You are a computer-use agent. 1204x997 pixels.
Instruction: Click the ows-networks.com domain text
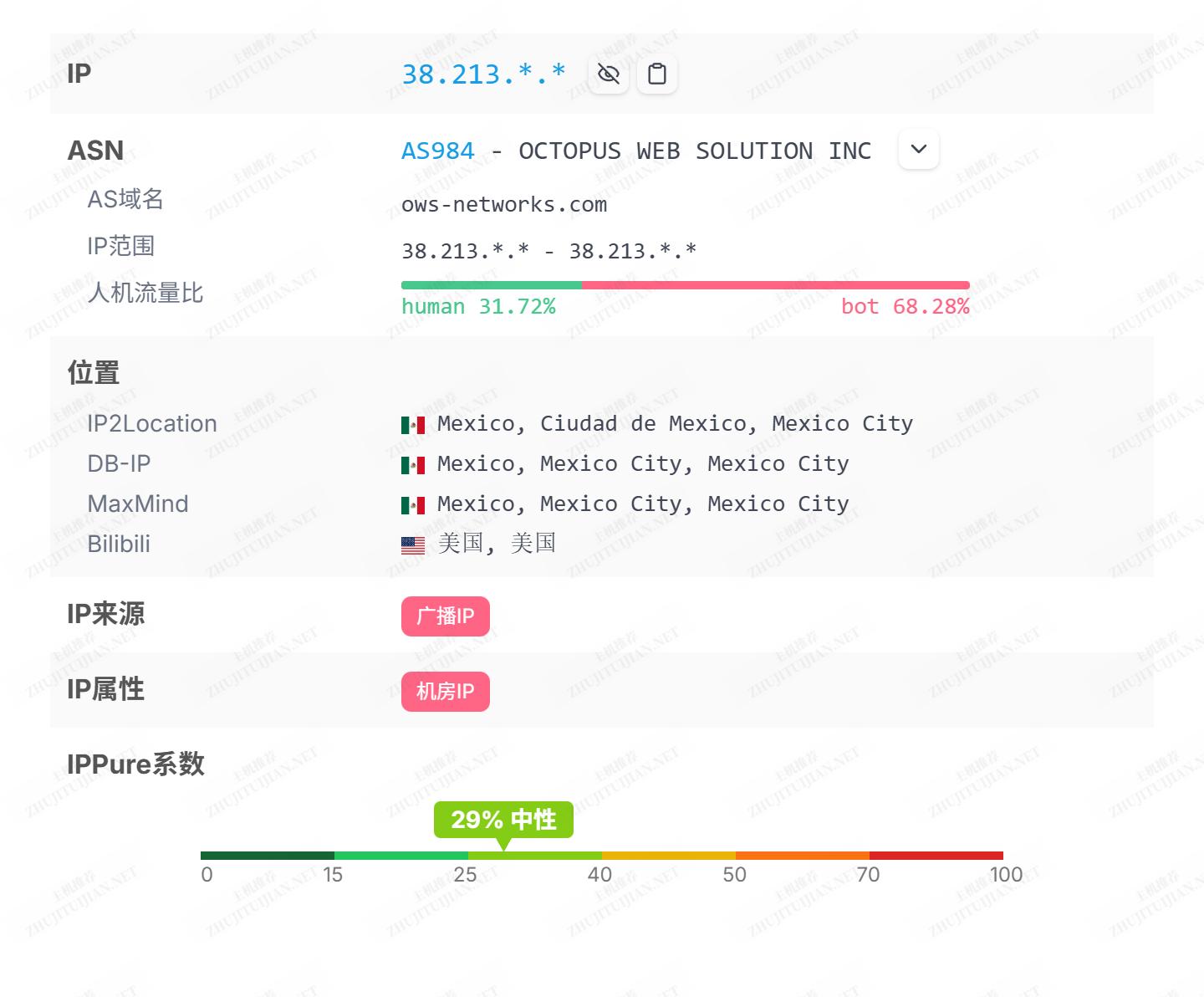coord(504,205)
